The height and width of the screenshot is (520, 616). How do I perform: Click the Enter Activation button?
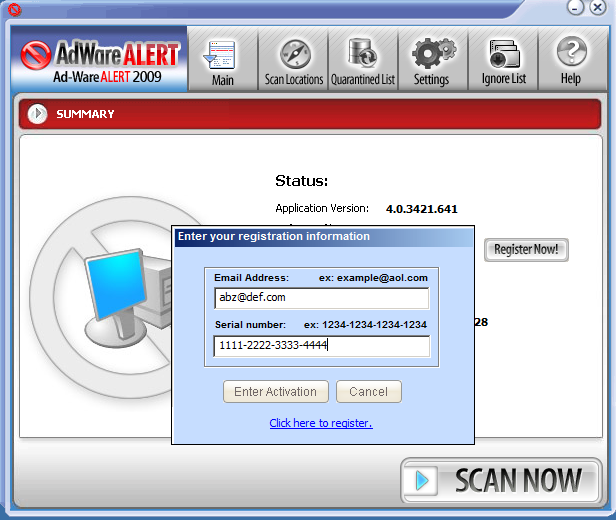[275, 392]
